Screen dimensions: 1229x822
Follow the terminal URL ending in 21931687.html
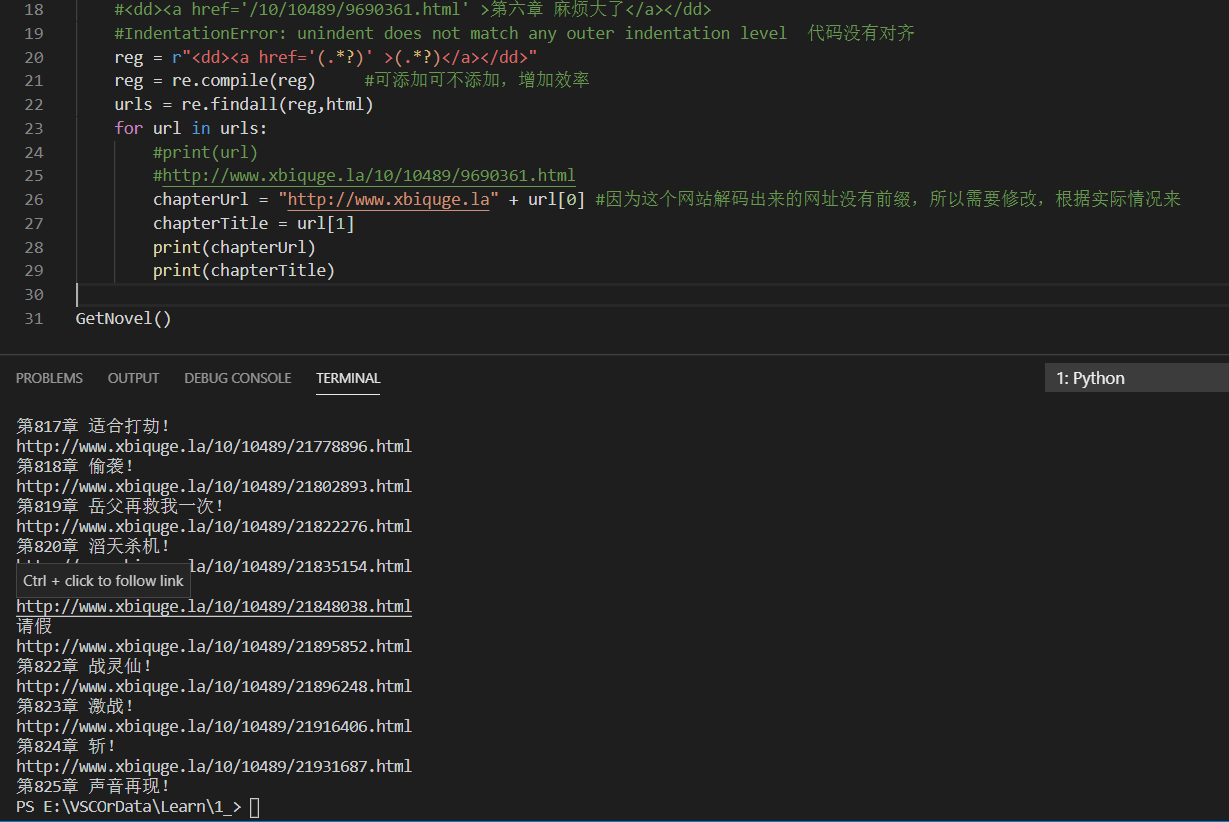[214, 766]
